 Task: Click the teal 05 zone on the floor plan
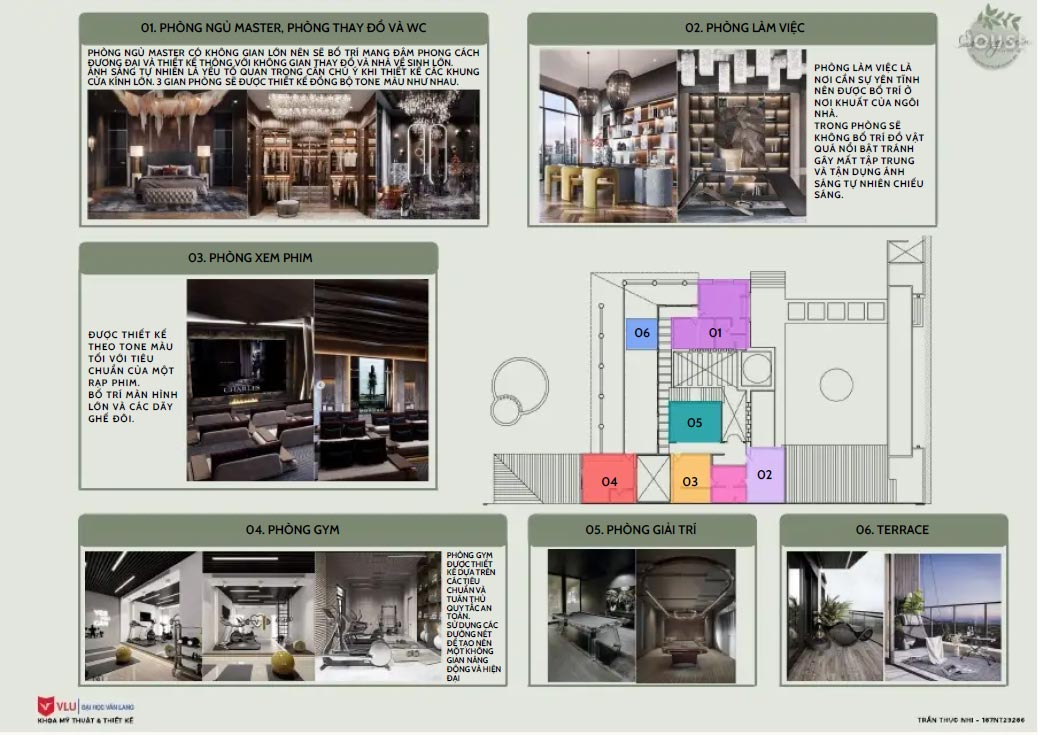[x=694, y=422]
